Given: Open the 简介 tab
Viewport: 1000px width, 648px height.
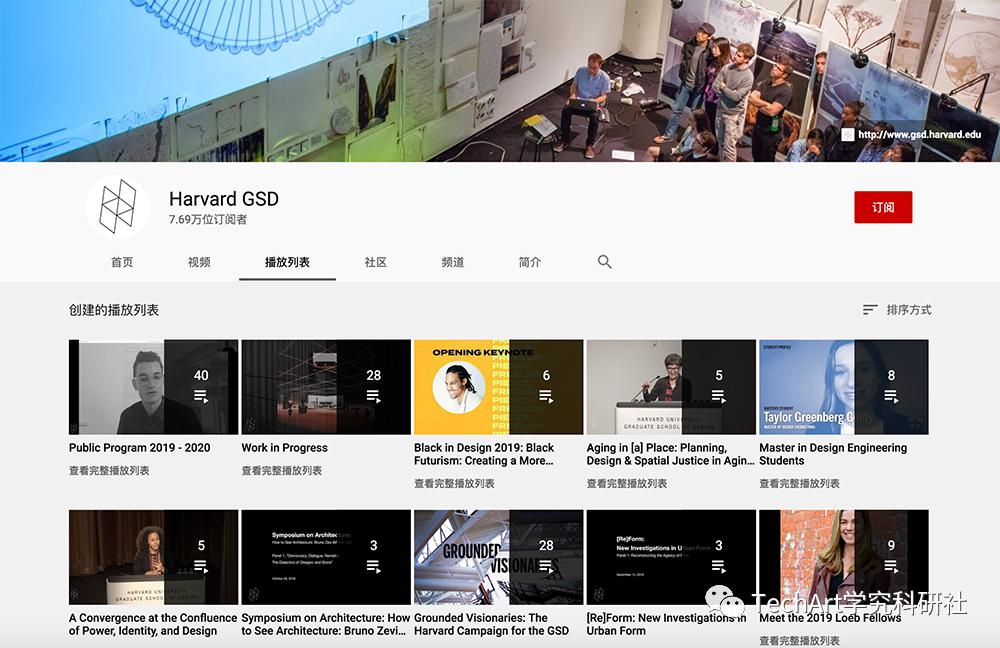Looking at the screenshot, I should pos(529,262).
